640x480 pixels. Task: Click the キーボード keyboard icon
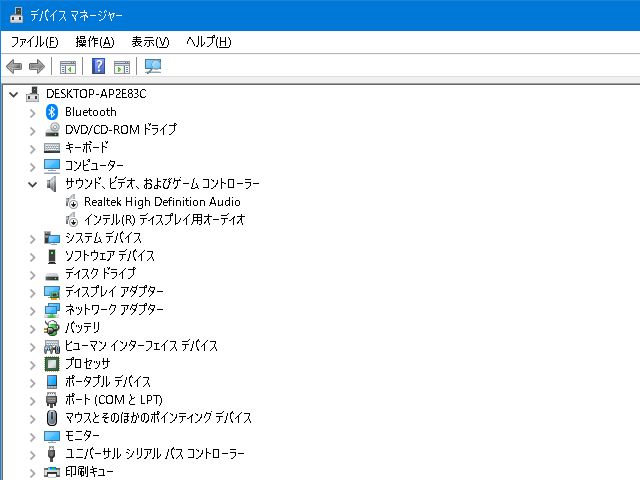tap(53, 148)
